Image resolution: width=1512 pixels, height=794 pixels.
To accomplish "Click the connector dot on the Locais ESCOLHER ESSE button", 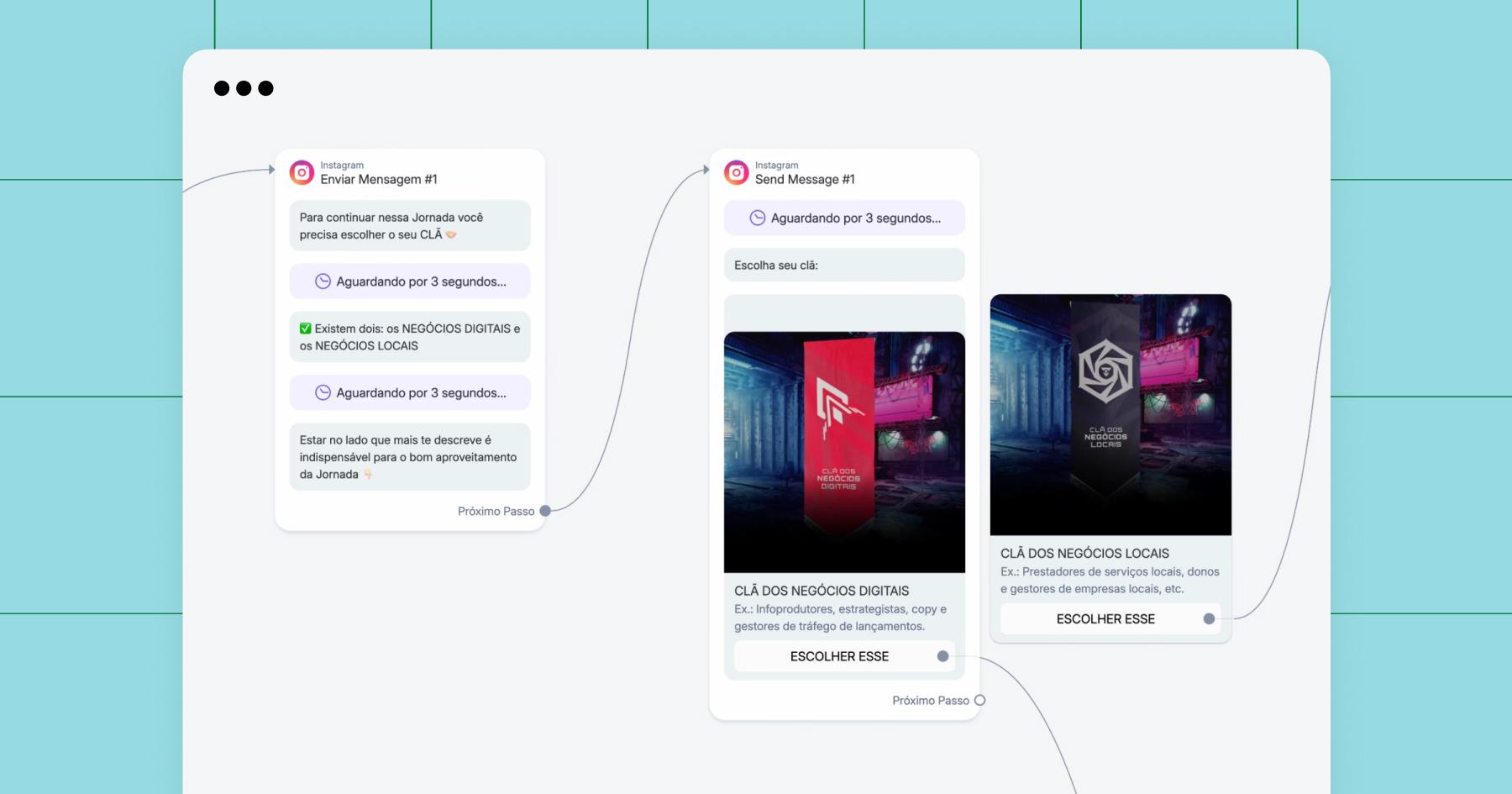I will pyautogui.click(x=1209, y=618).
